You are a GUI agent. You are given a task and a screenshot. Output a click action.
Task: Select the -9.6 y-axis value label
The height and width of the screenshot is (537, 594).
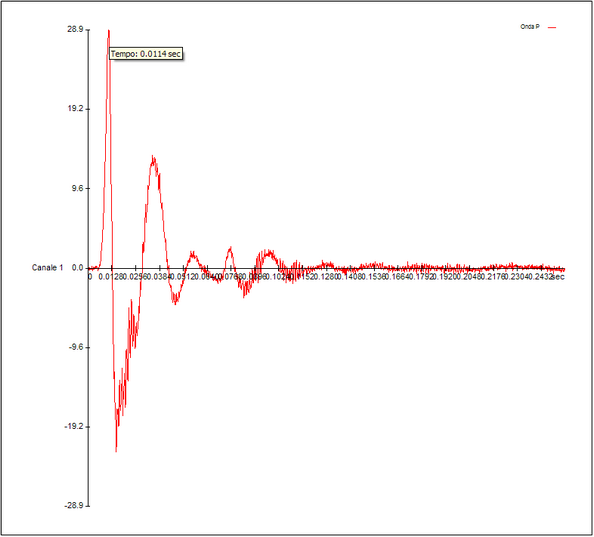pos(76,347)
